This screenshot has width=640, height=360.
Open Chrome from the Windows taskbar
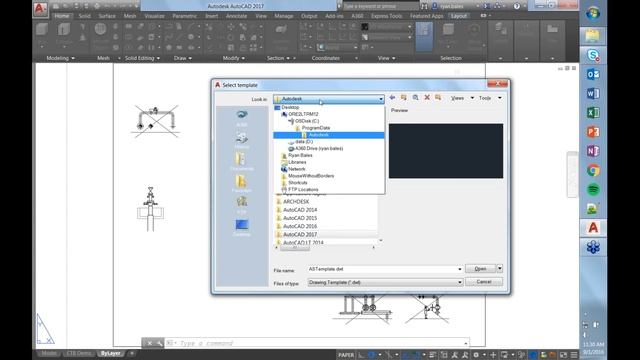[x=593, y=170]
